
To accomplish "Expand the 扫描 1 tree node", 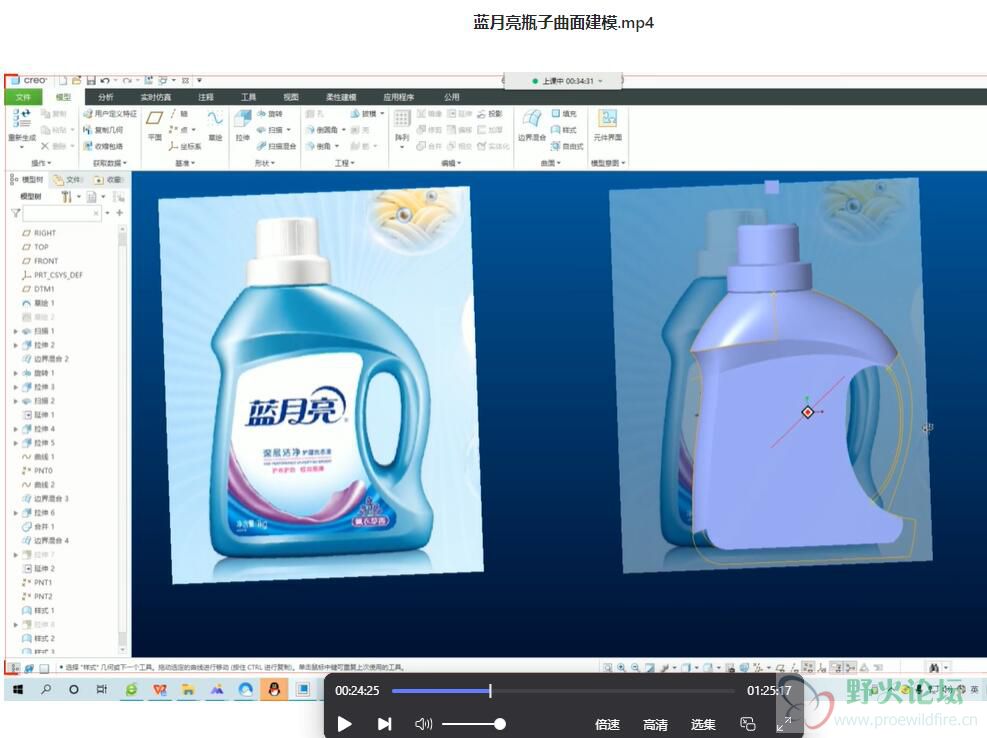I will (16, 331).
